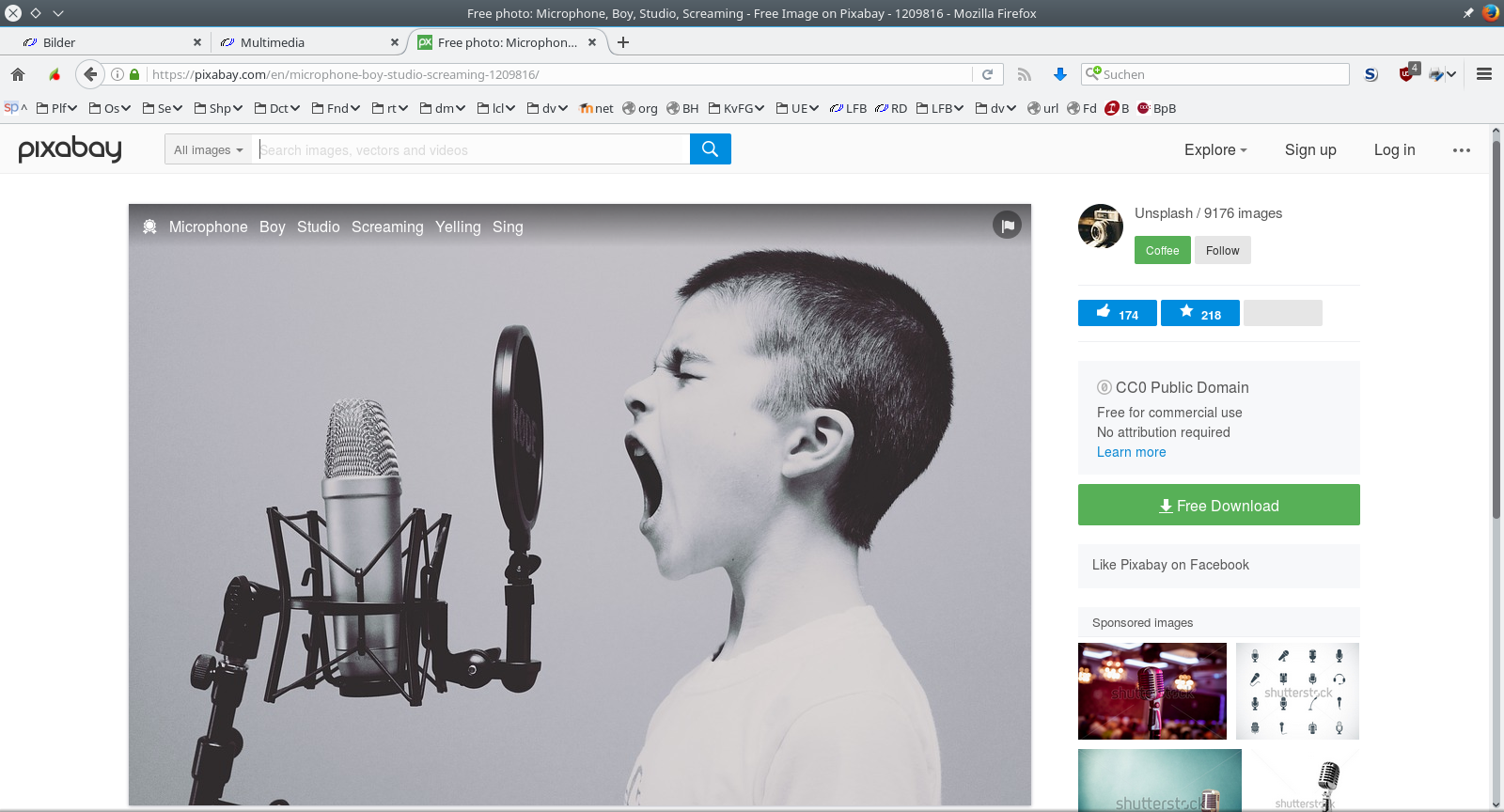Click the three-dots more menu on Pixabay
The width and height of the screenshot is (1504, 812).
[x=1461, y=150]
